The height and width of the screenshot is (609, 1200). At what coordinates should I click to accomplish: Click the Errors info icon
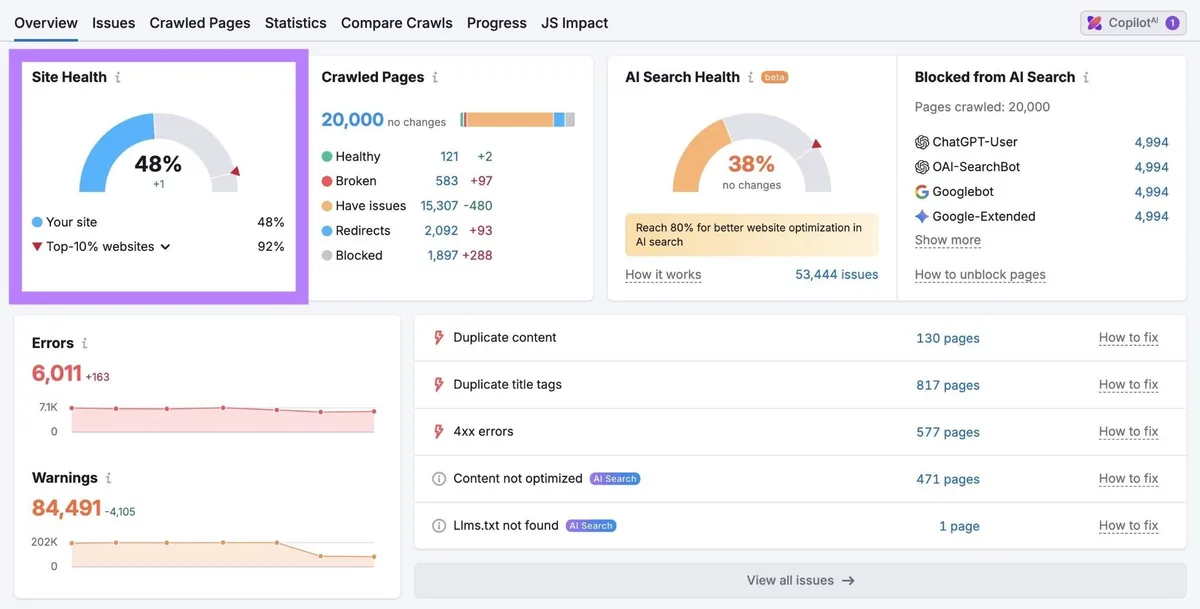coord(84,343)
